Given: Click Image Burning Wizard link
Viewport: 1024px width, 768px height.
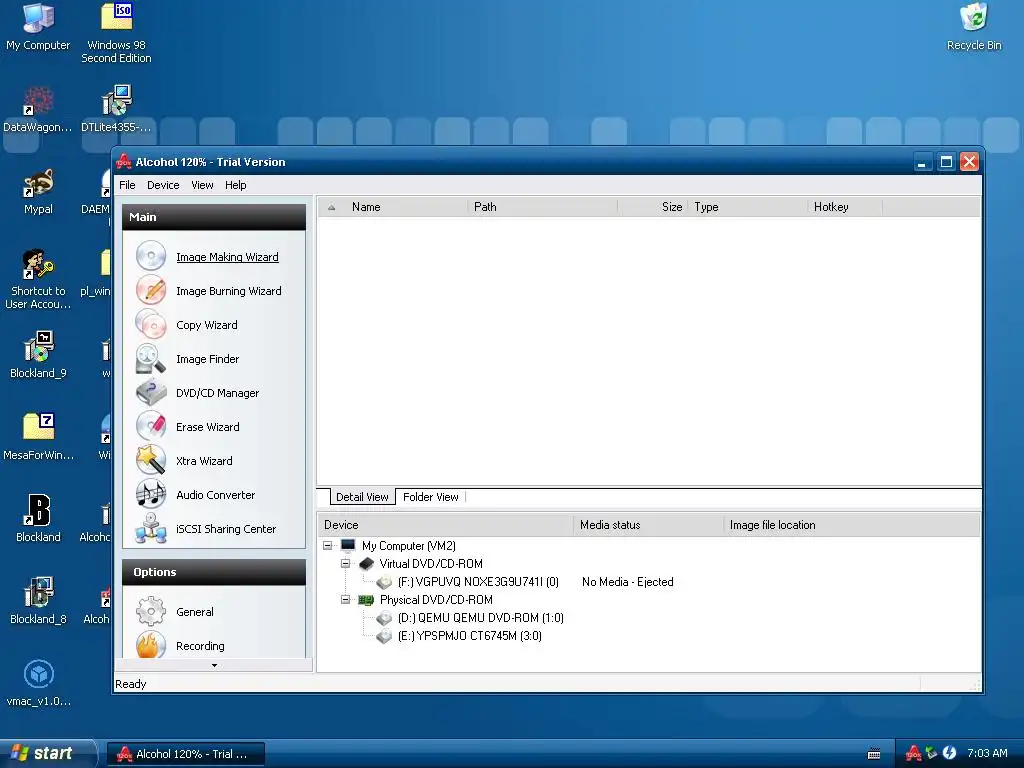Looking at the screenshot, I should (x=229, y=291).
